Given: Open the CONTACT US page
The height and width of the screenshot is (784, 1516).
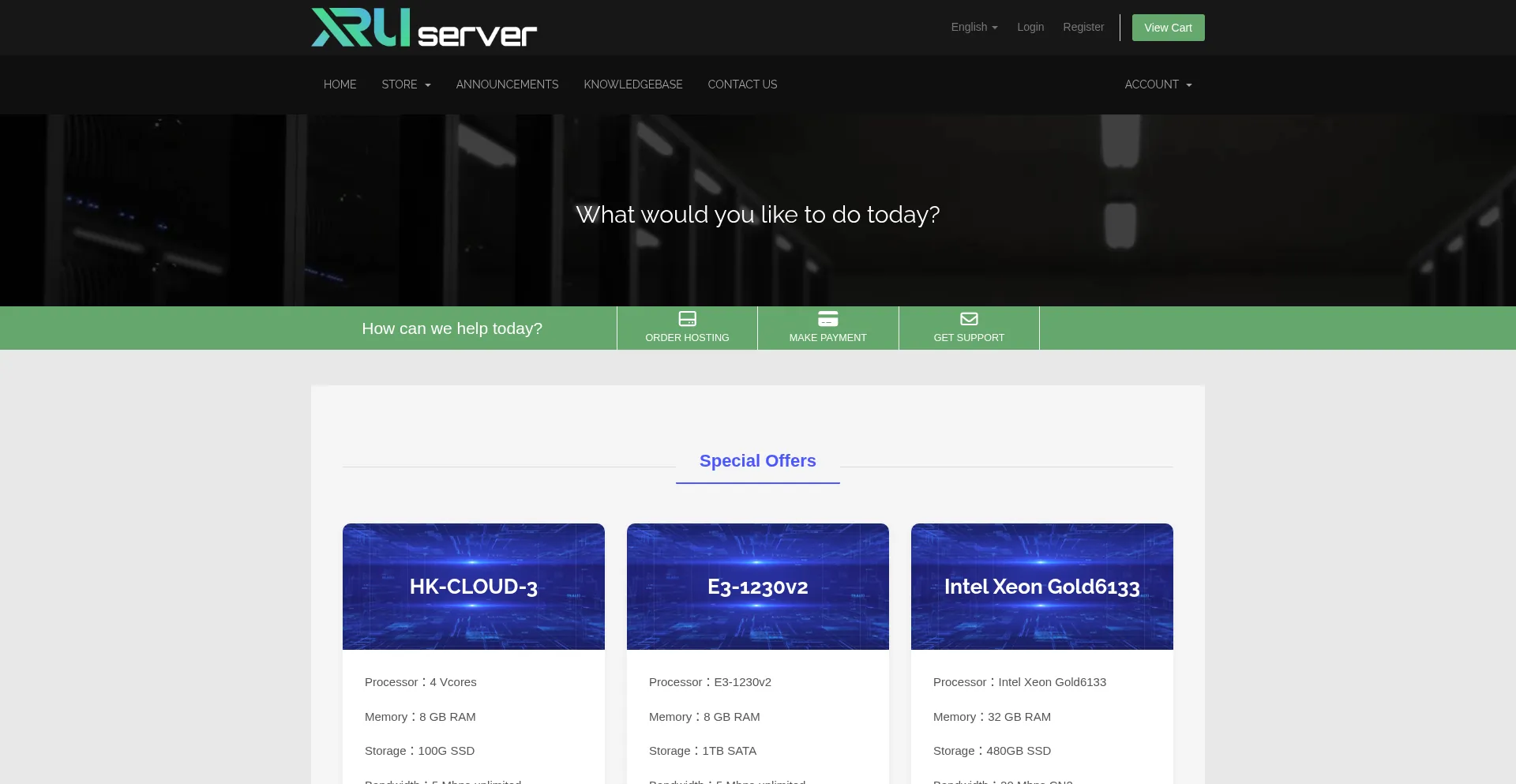Looking at the screenshot, I should [x=742, y=84].
